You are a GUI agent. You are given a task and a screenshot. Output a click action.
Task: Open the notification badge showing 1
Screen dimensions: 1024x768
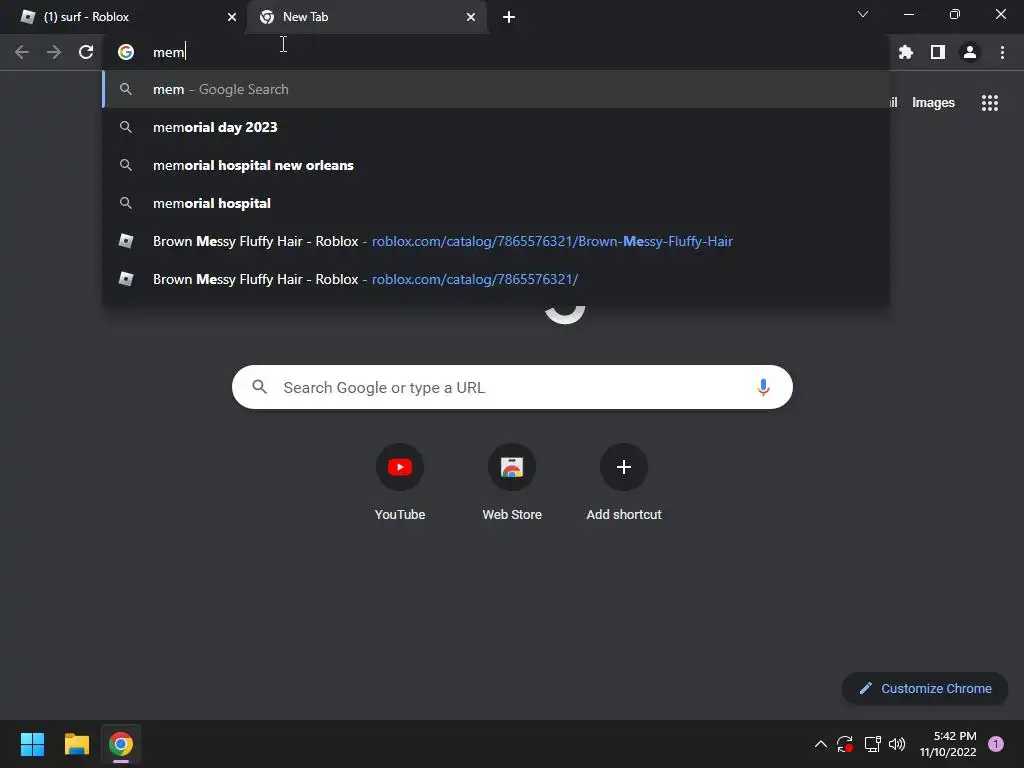(x=996, y=744)
